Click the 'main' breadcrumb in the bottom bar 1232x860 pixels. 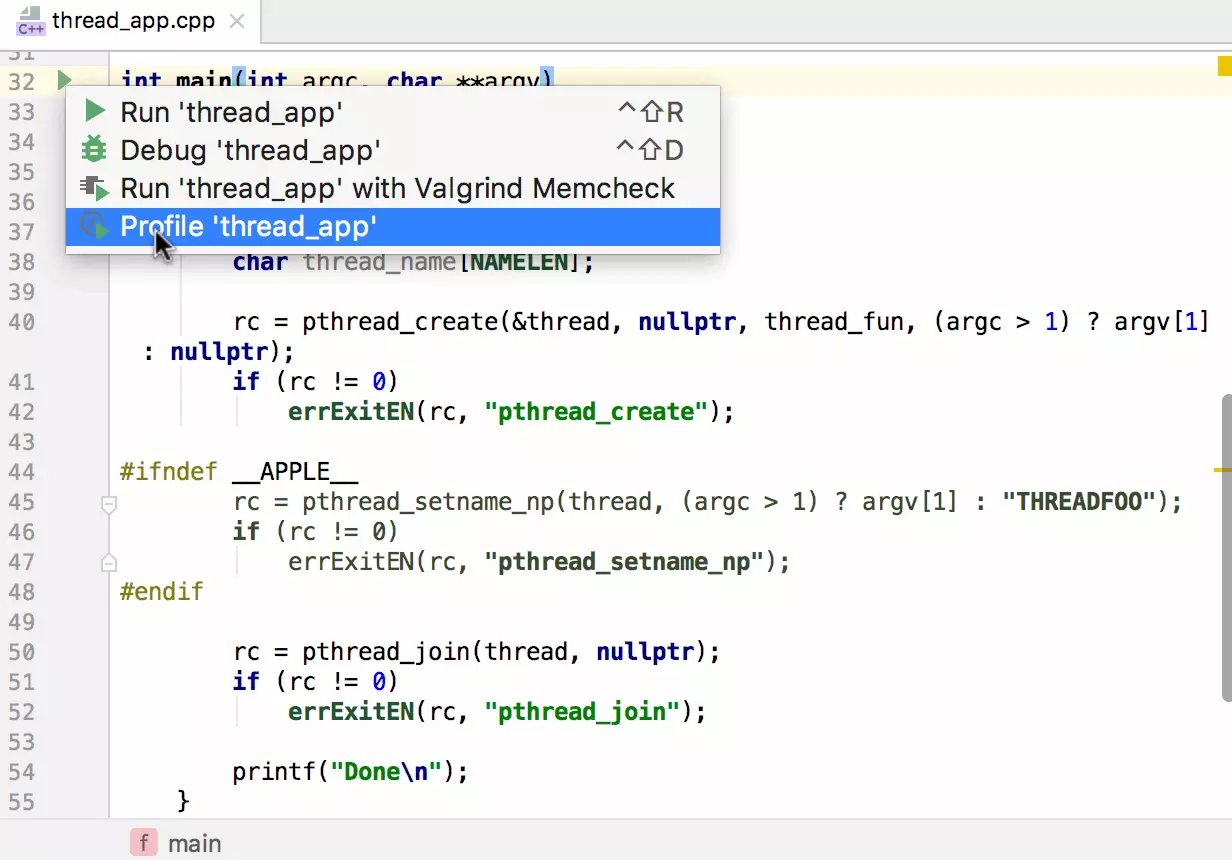point(194,843)
